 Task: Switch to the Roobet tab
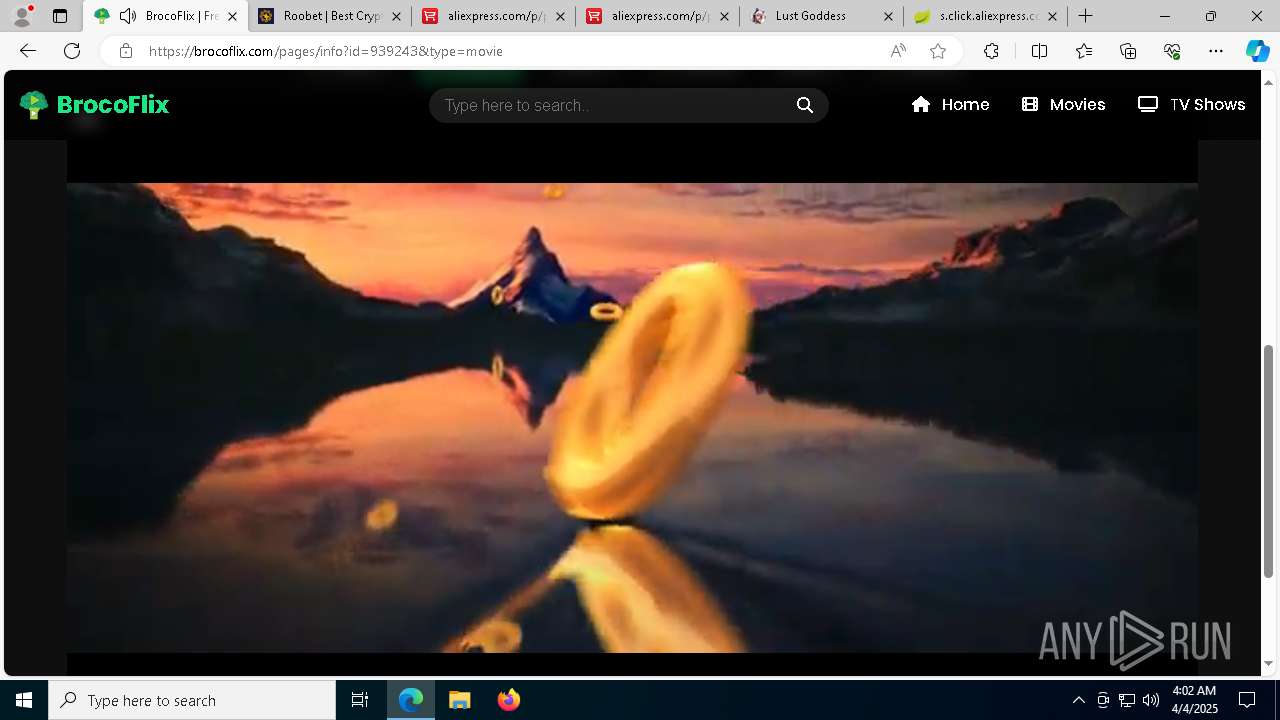point(329,16)
